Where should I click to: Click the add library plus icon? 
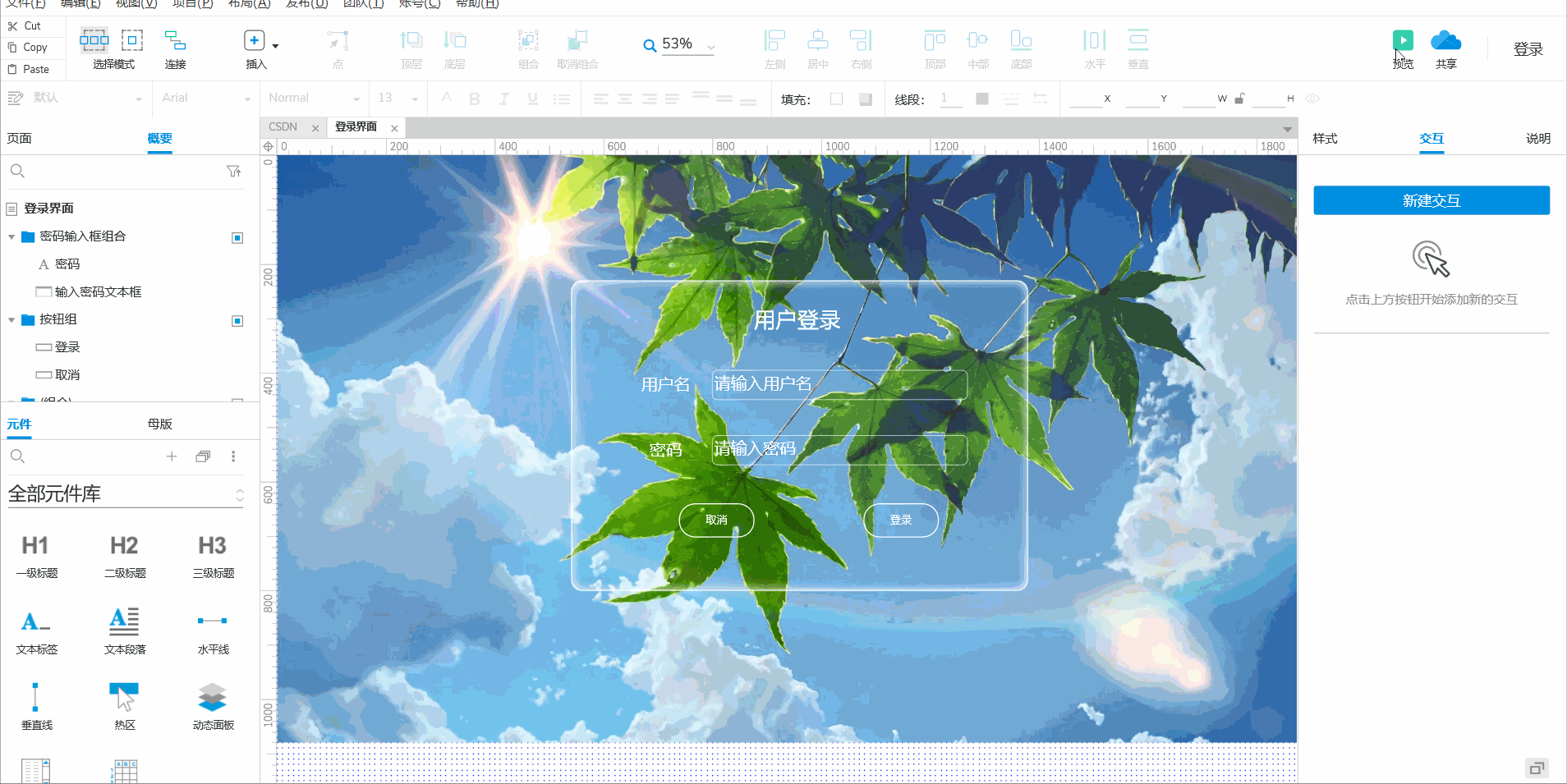[172, 456]
